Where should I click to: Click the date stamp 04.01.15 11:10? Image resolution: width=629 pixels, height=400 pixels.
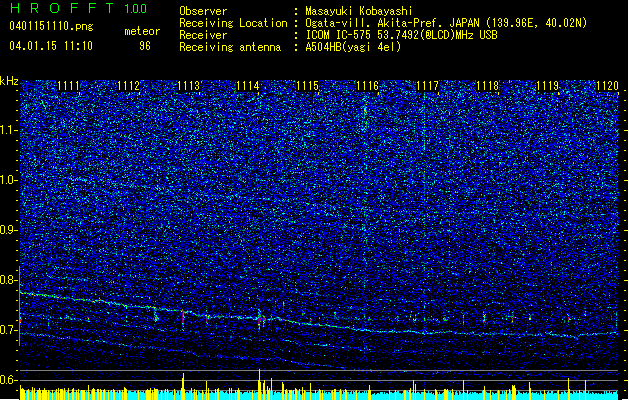coord(51,45)
